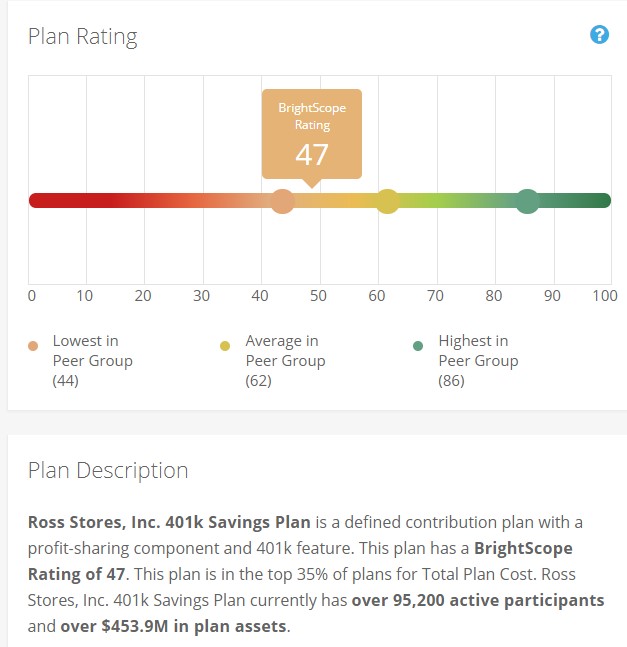
Task: Click the yellow legend dot for Average in Peer Group
Action: point(225,346)
